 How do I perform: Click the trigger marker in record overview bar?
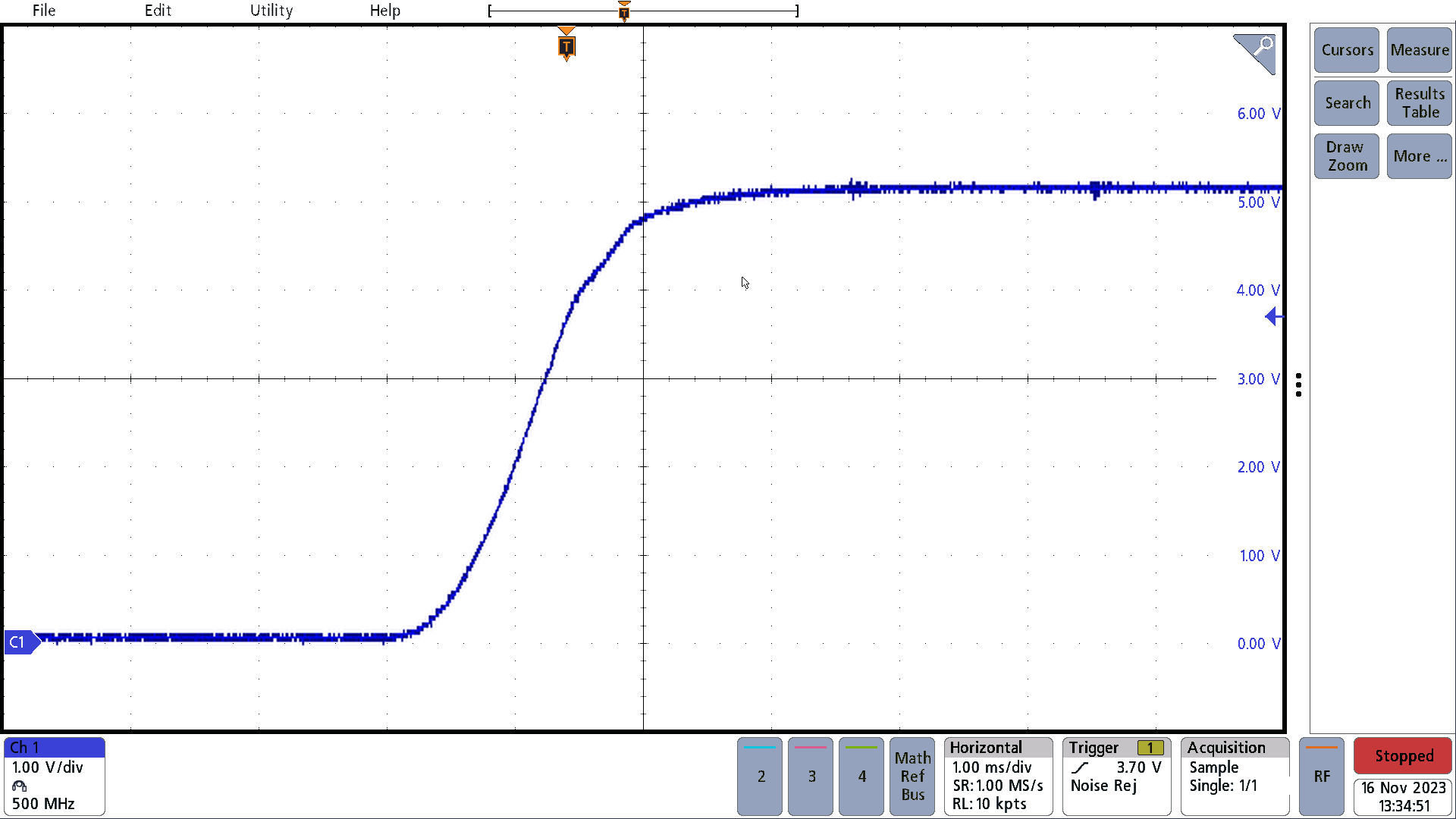pos(624,11)
